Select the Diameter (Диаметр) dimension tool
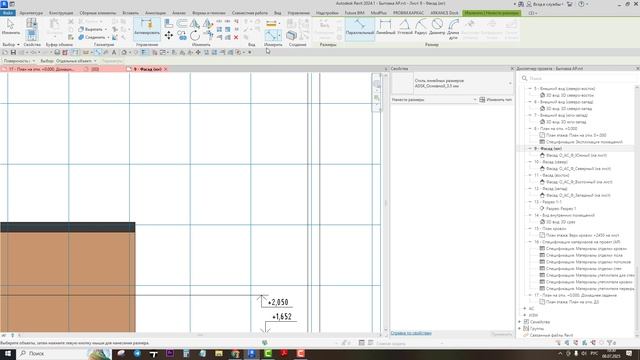The image size is (640, 360). pos(437,27)
